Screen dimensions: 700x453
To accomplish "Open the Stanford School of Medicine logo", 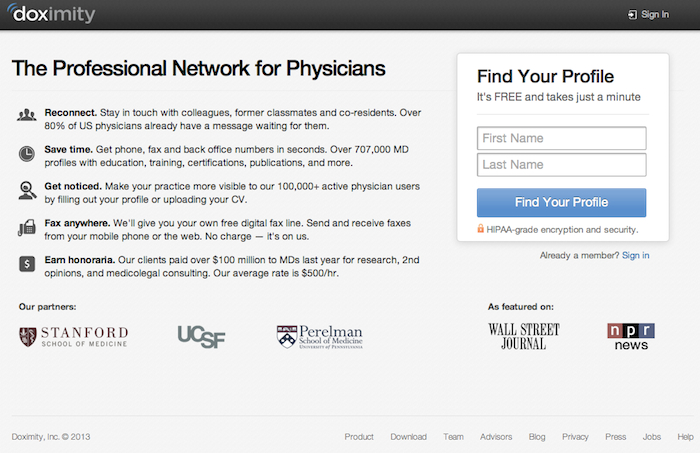I will click(74, 337).
